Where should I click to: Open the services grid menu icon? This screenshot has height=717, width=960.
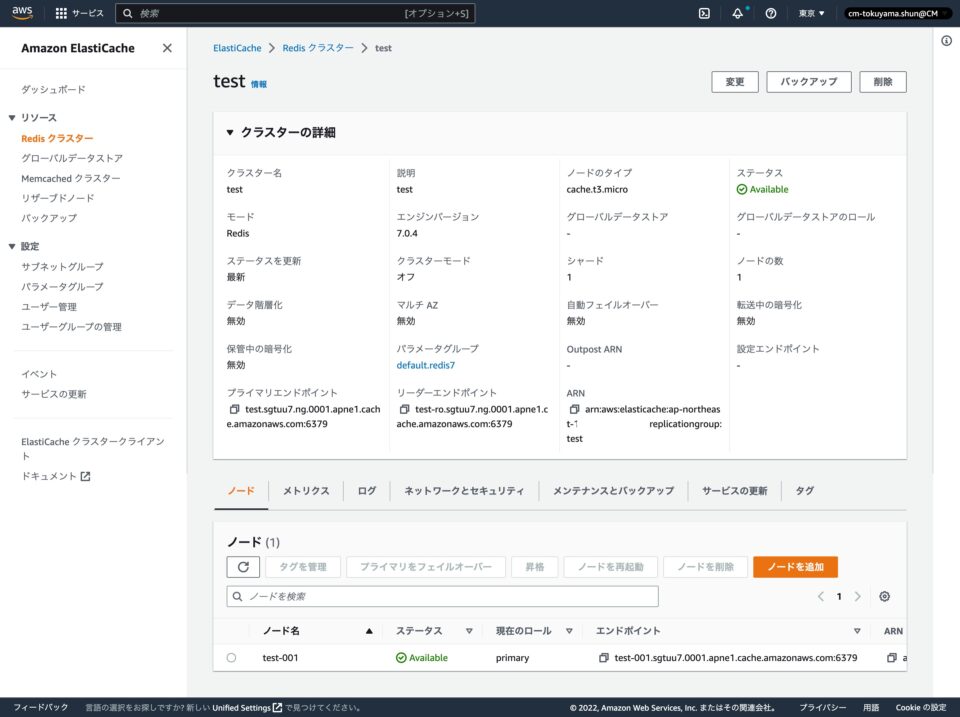pos(61,13)
